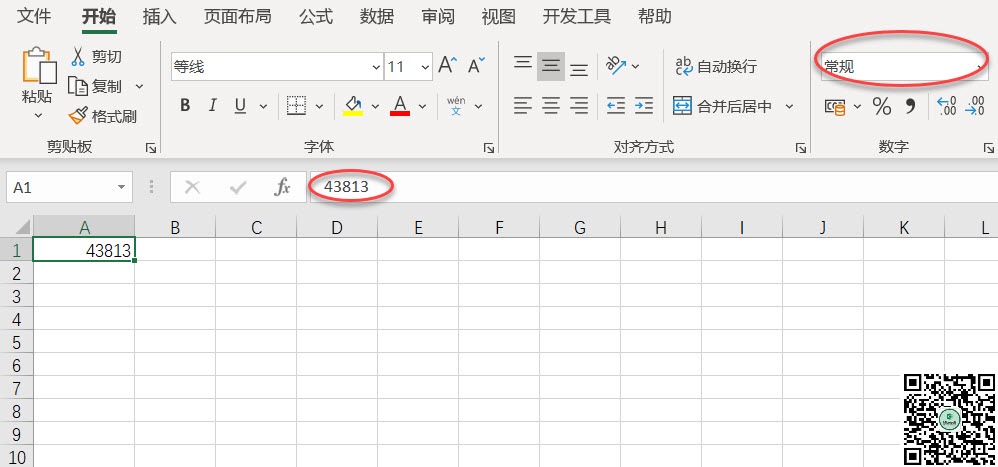998x467 pixels.
Task: Apply yellow fill color bucket
Action: pyautogui.click(x=353, y=106)
